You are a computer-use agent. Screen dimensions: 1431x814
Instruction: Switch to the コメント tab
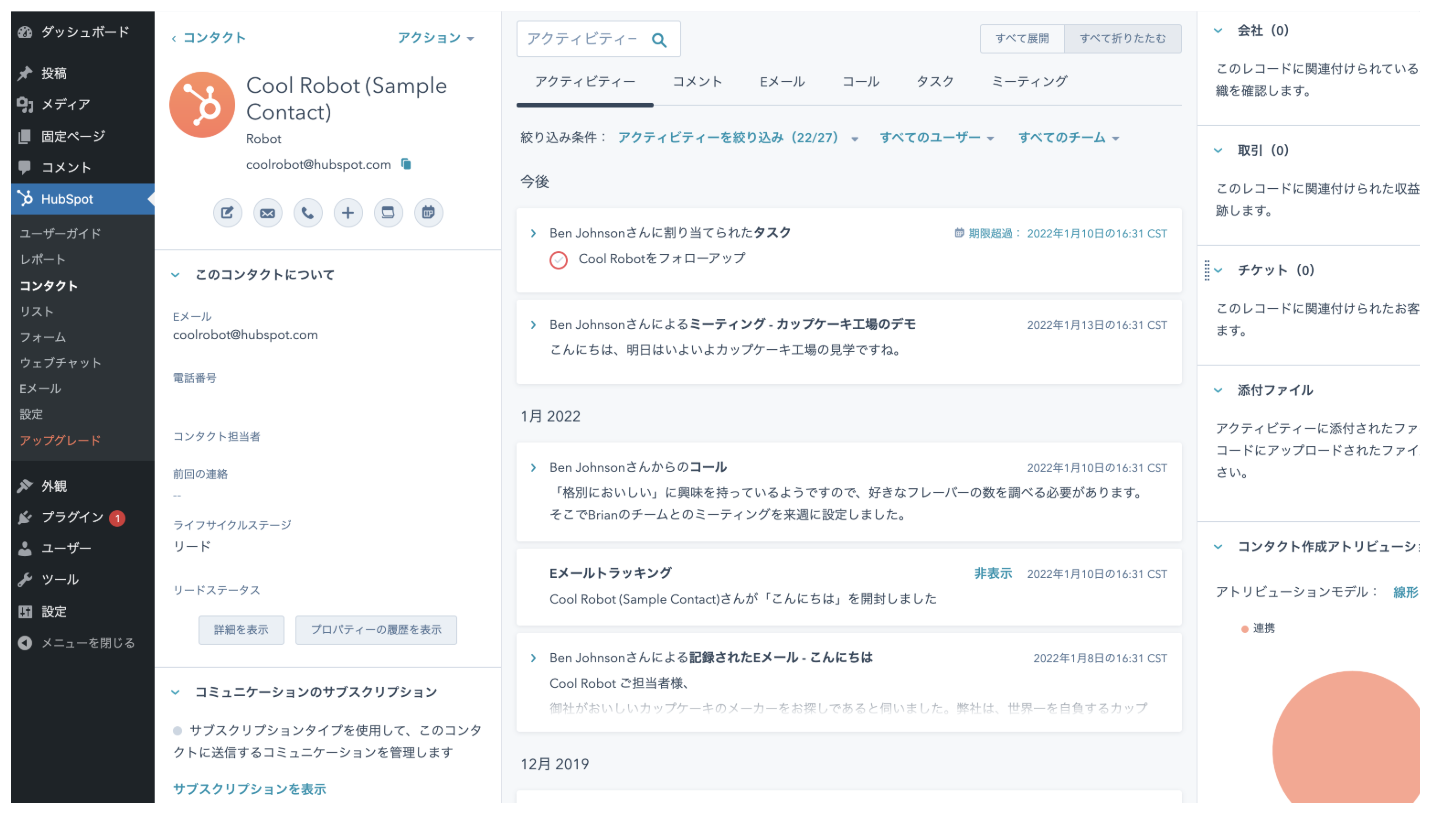click(x=697, y=82)
